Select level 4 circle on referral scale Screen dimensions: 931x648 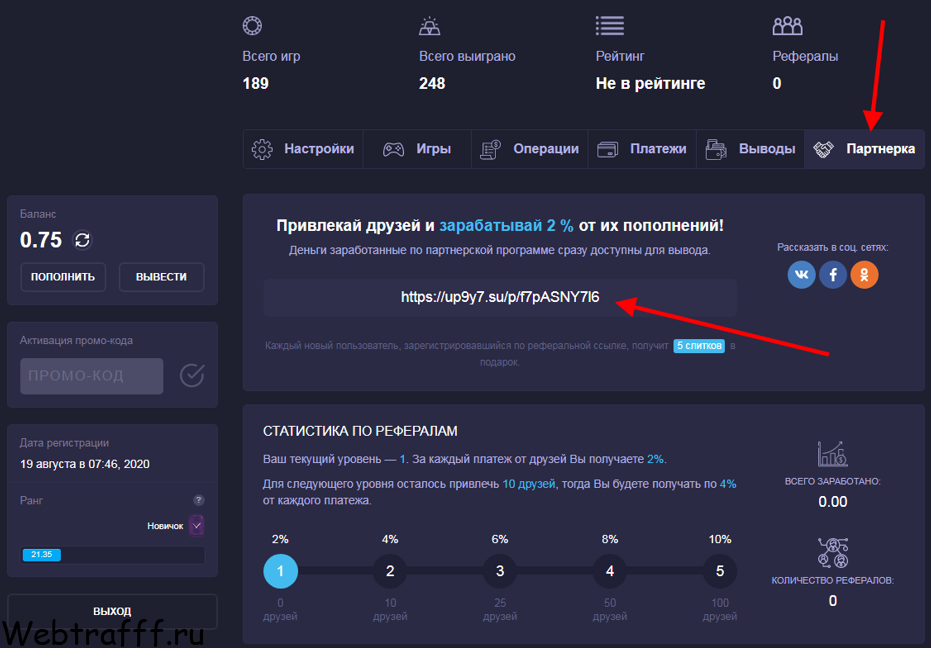tap(610, 571)
